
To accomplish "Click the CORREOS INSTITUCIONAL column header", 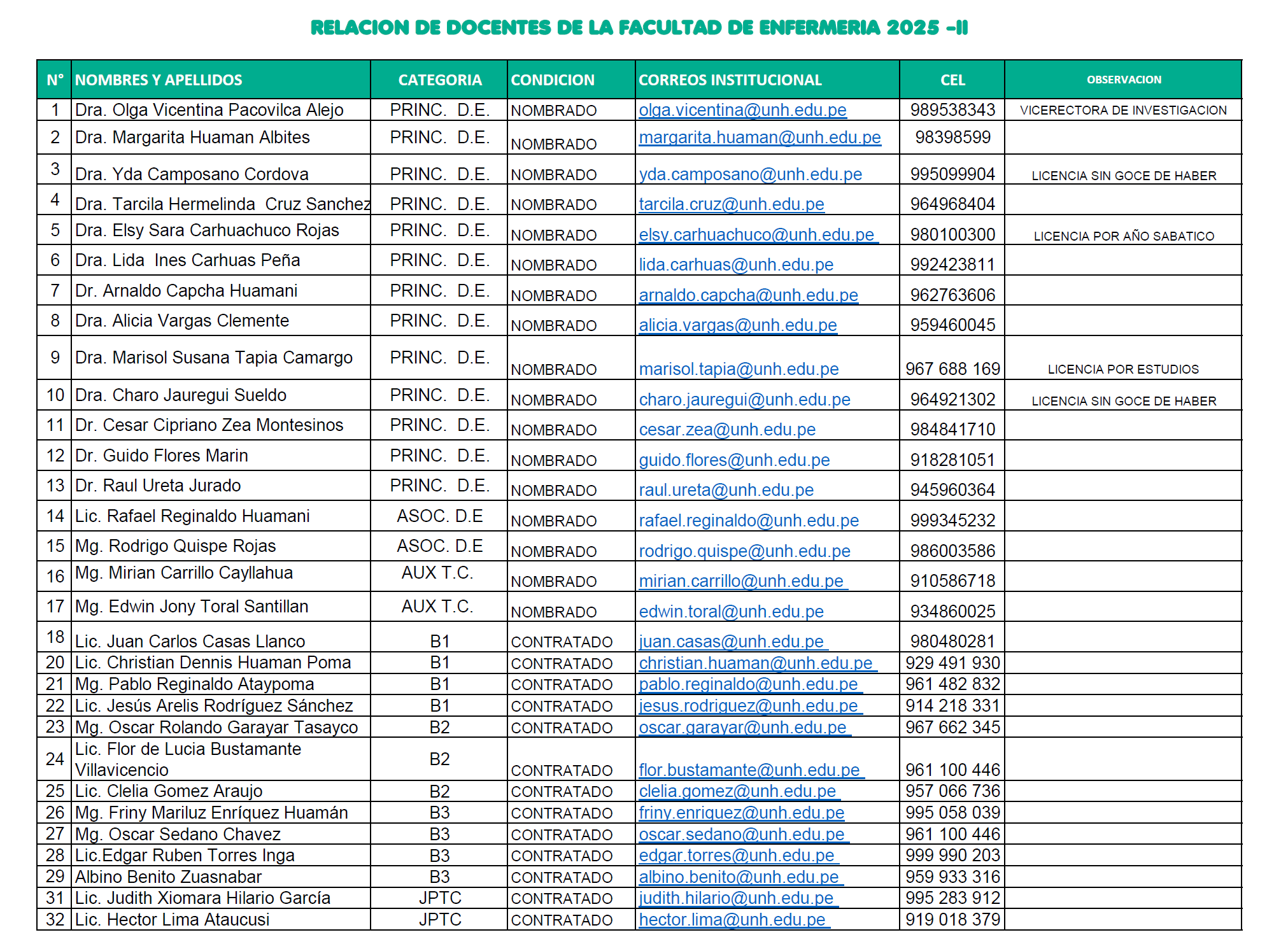I will 730,80.
